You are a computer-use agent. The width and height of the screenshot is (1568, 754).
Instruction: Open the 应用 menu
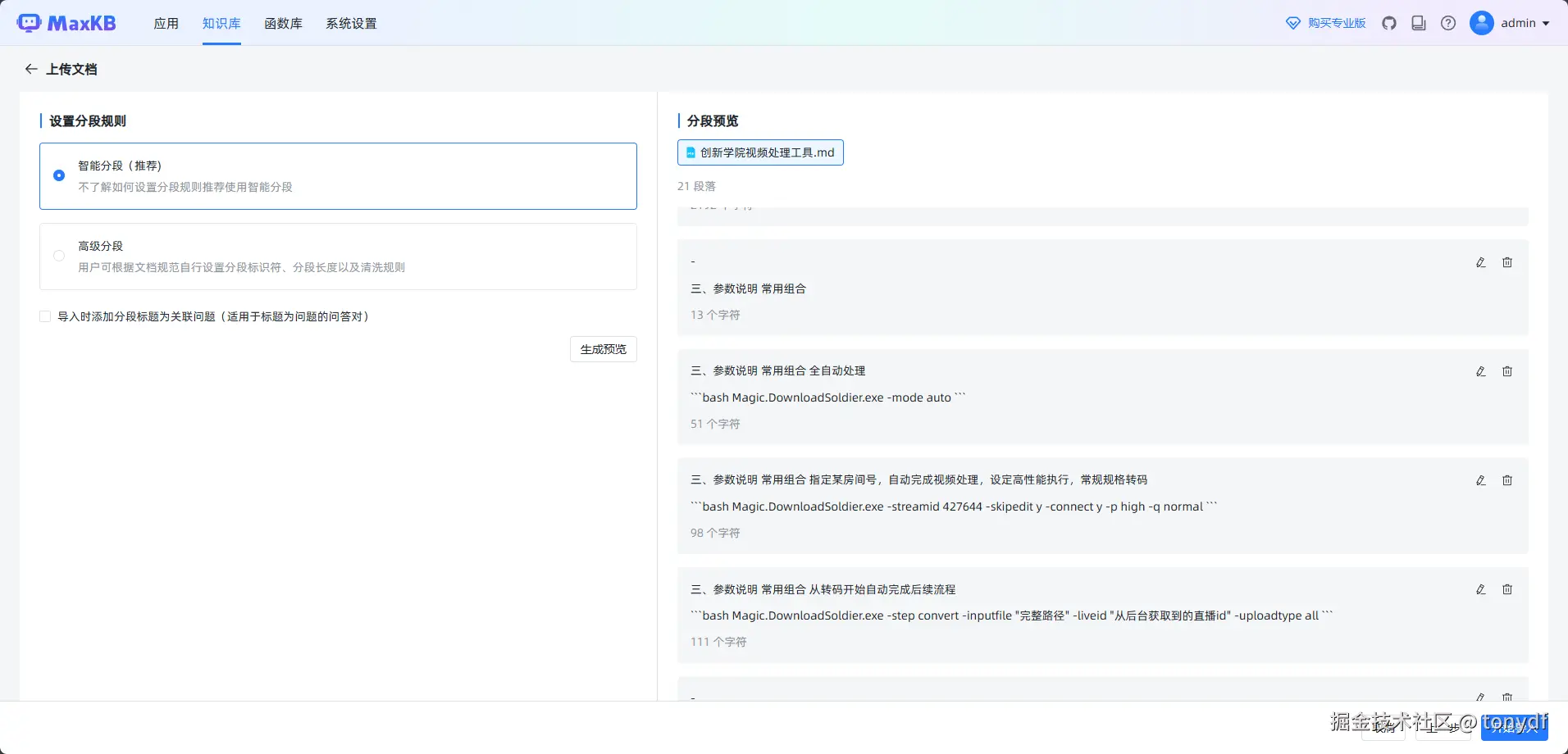point(166,23)
